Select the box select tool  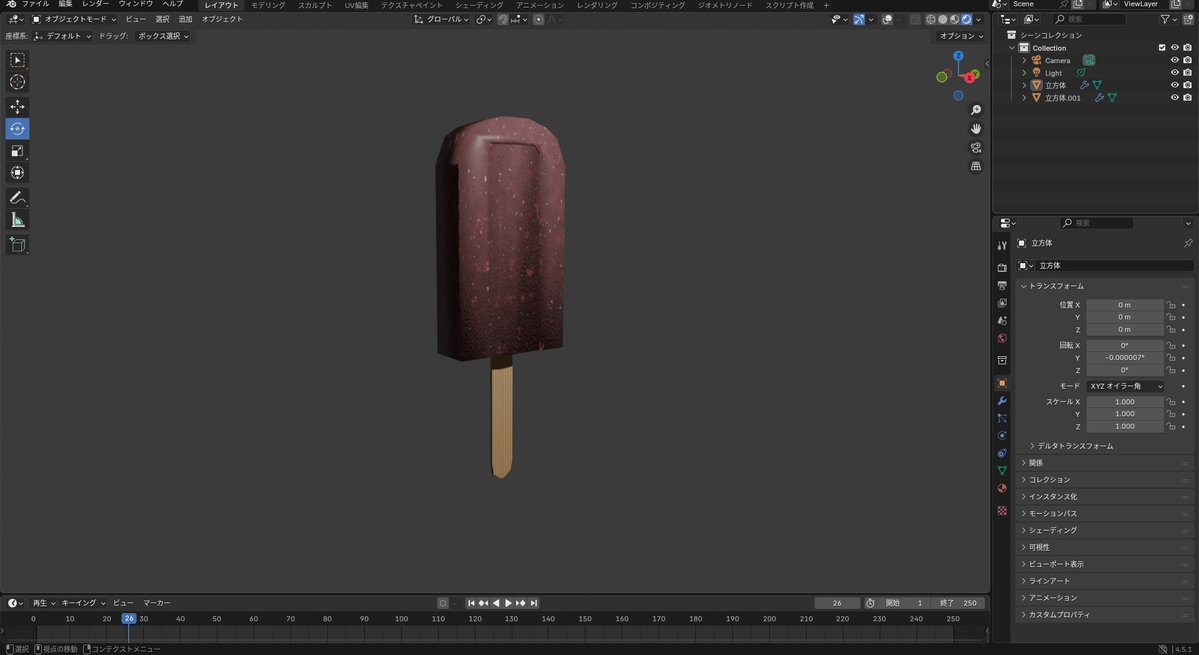pos(17,60)
